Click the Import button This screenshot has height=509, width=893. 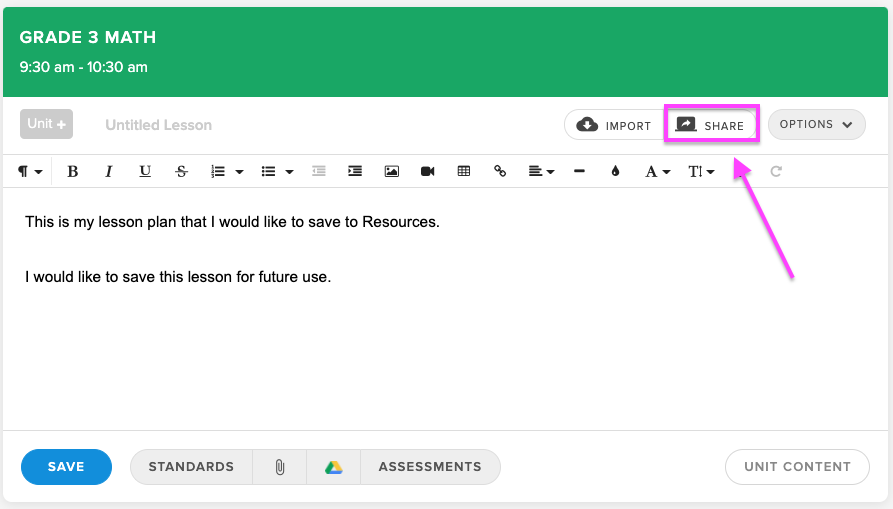(613, 125)
